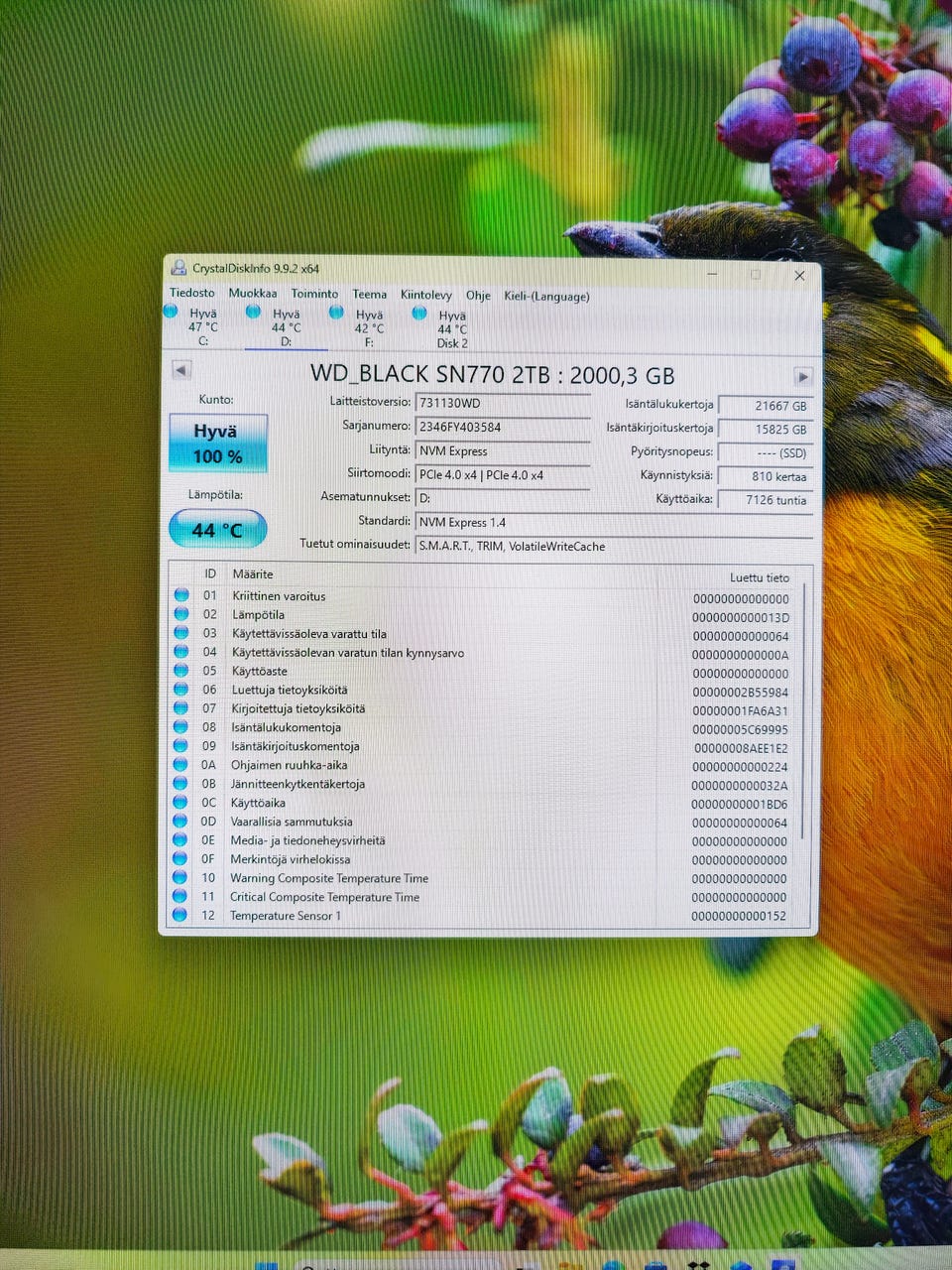Click raw value 0000000000013D in Lämpötila row
Image resolution: width=952 pixels, height=1270 pixels.
point(741,618)
